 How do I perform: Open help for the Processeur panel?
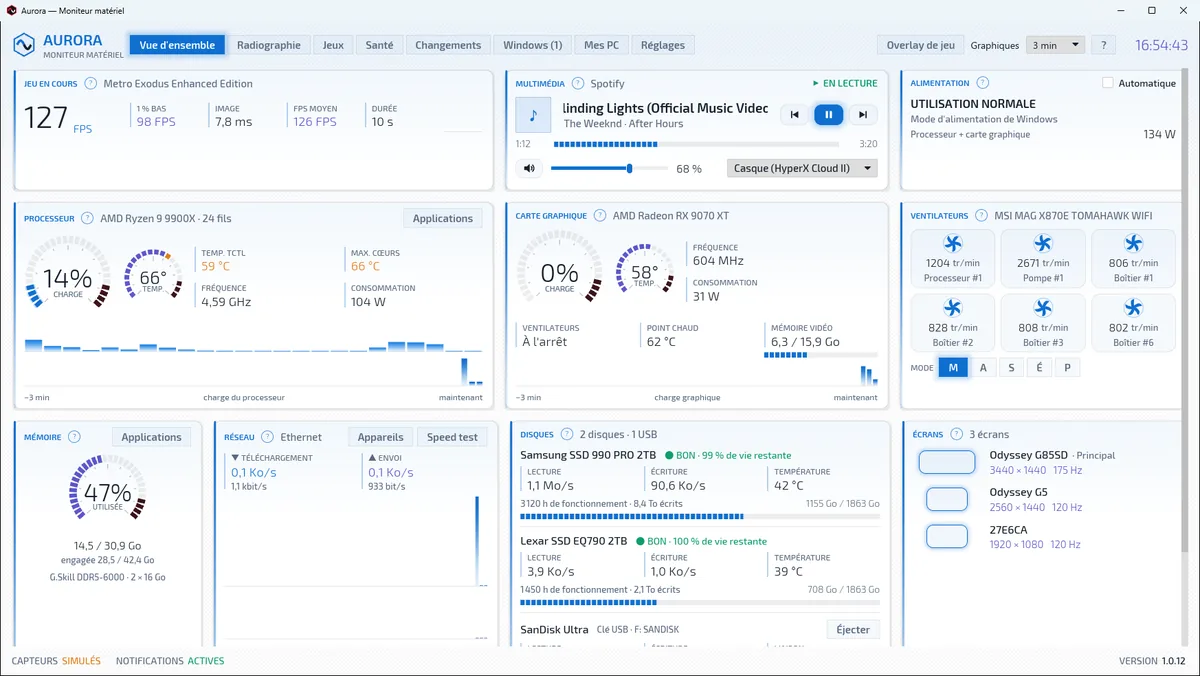(88, 218)
